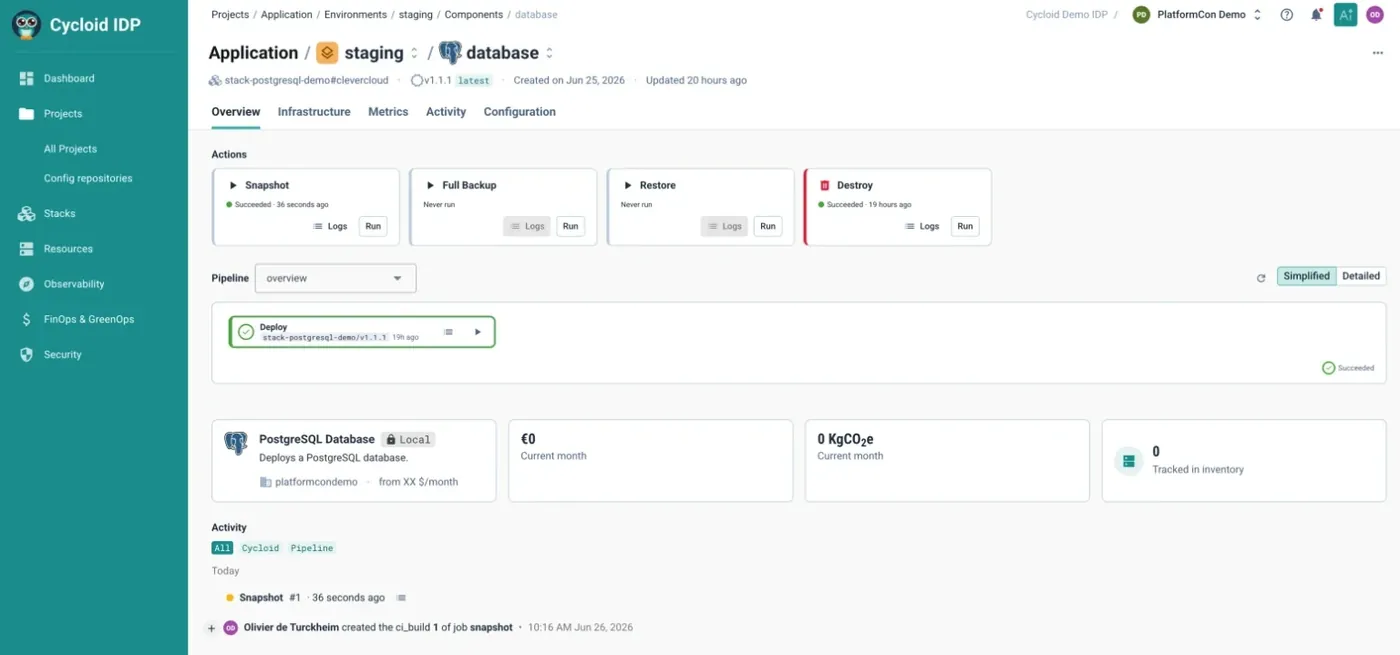Select the Infrastructure tab
Image resolution: width=1400 pixels, height=655 pixels.
pyautogui.click(x=314, y=112)
